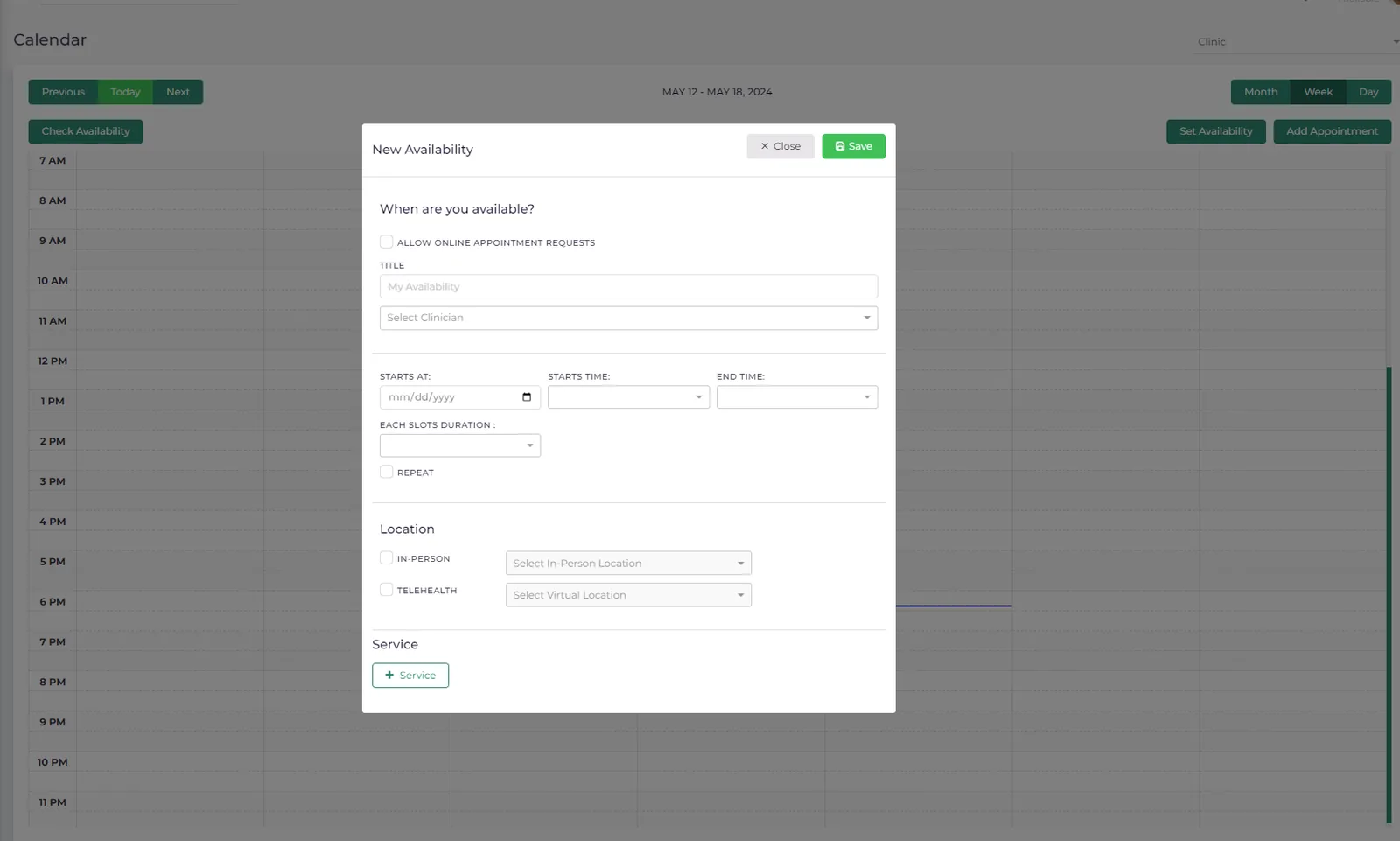Open the date picker calendar icon

[x=527, y=397]
